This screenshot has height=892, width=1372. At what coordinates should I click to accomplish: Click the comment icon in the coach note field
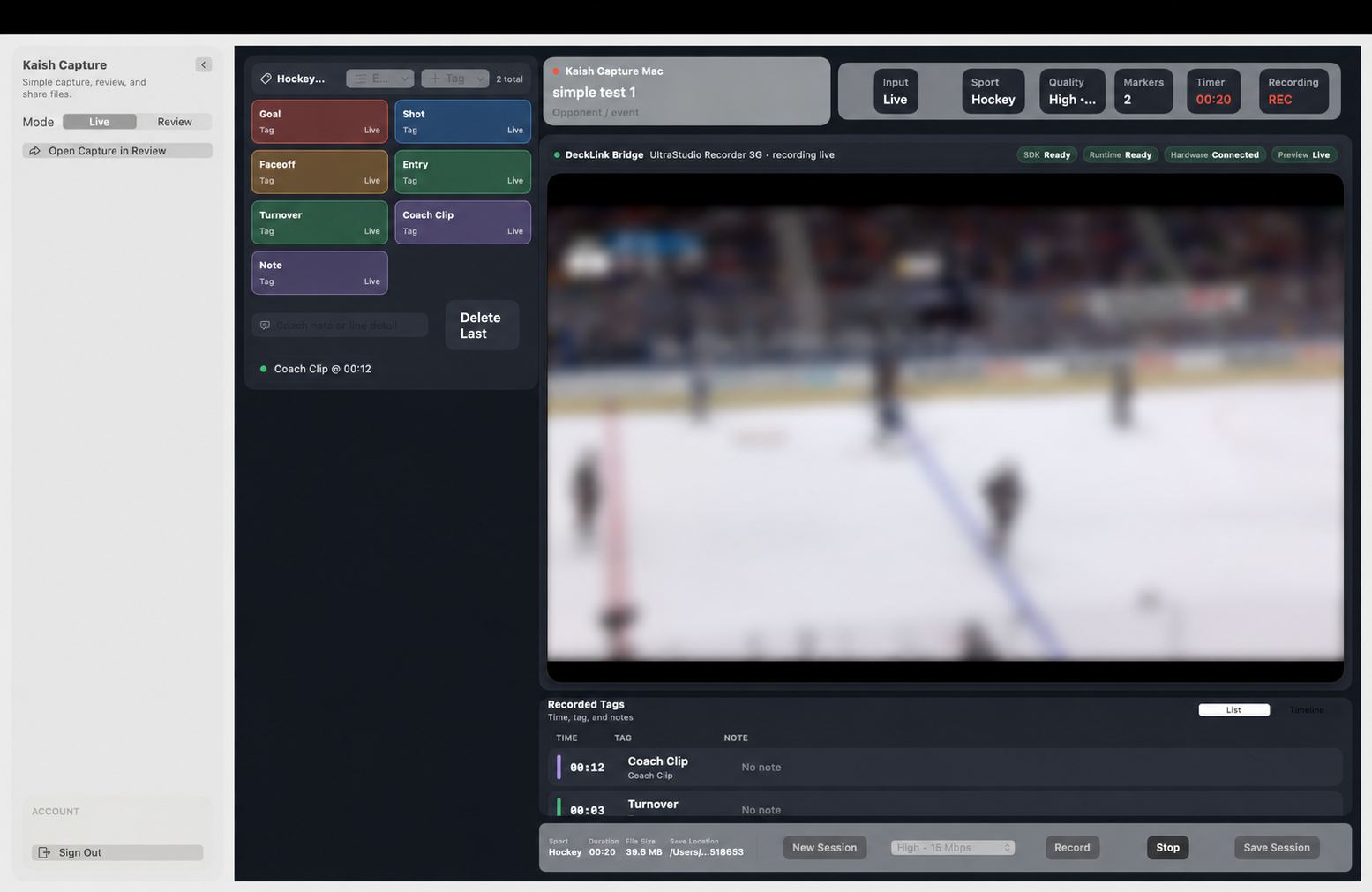265,326
